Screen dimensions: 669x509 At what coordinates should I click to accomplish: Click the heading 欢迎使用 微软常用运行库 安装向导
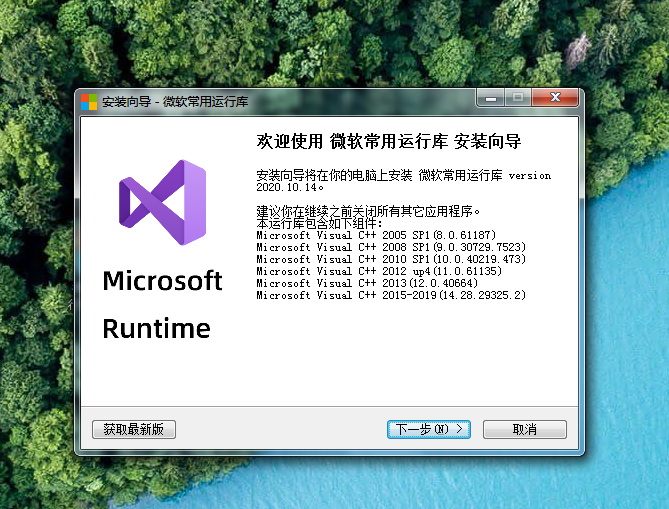[389, 141]
